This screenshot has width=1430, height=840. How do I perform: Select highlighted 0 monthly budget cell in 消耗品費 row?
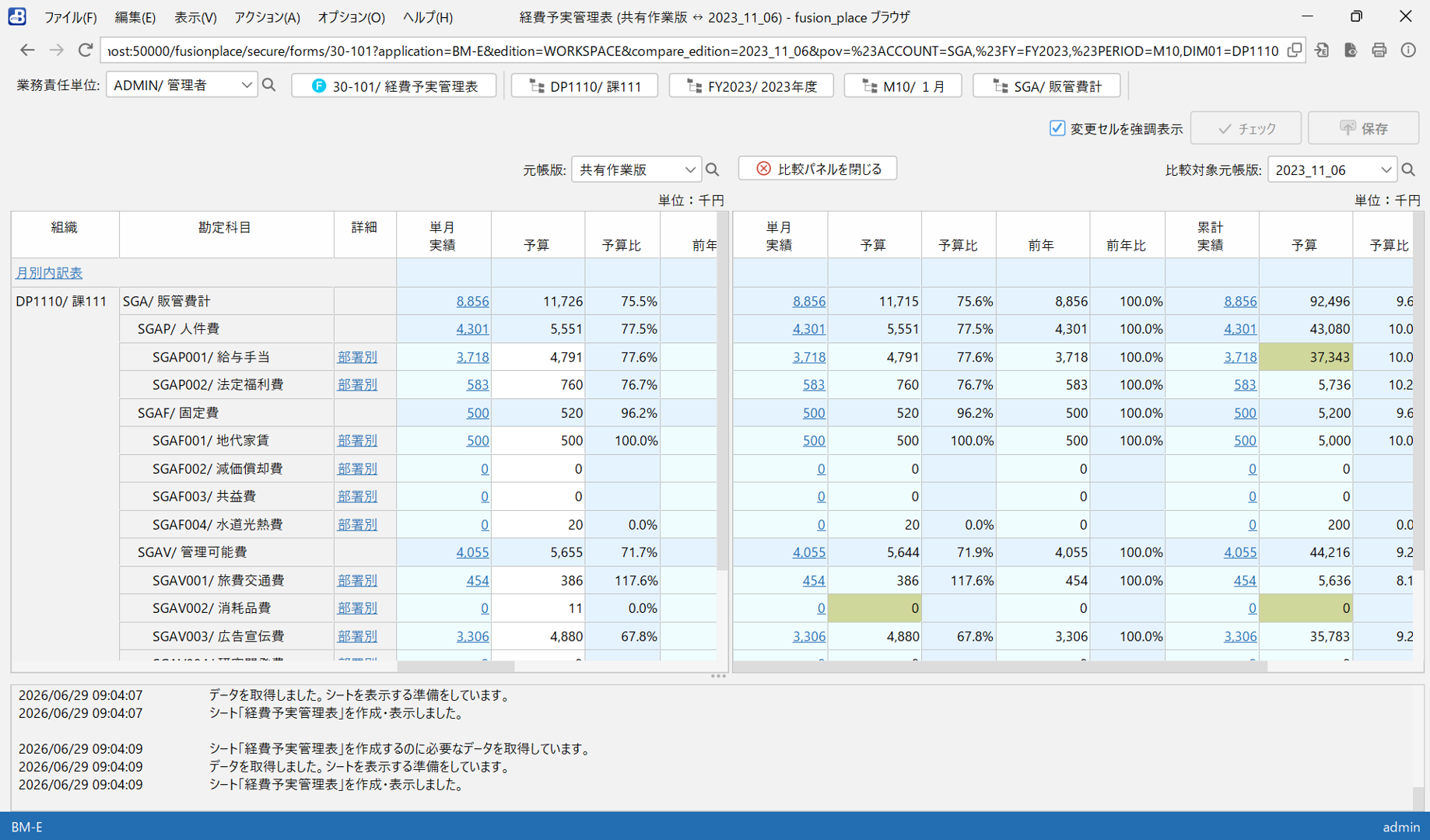click(x=874, y=608)
